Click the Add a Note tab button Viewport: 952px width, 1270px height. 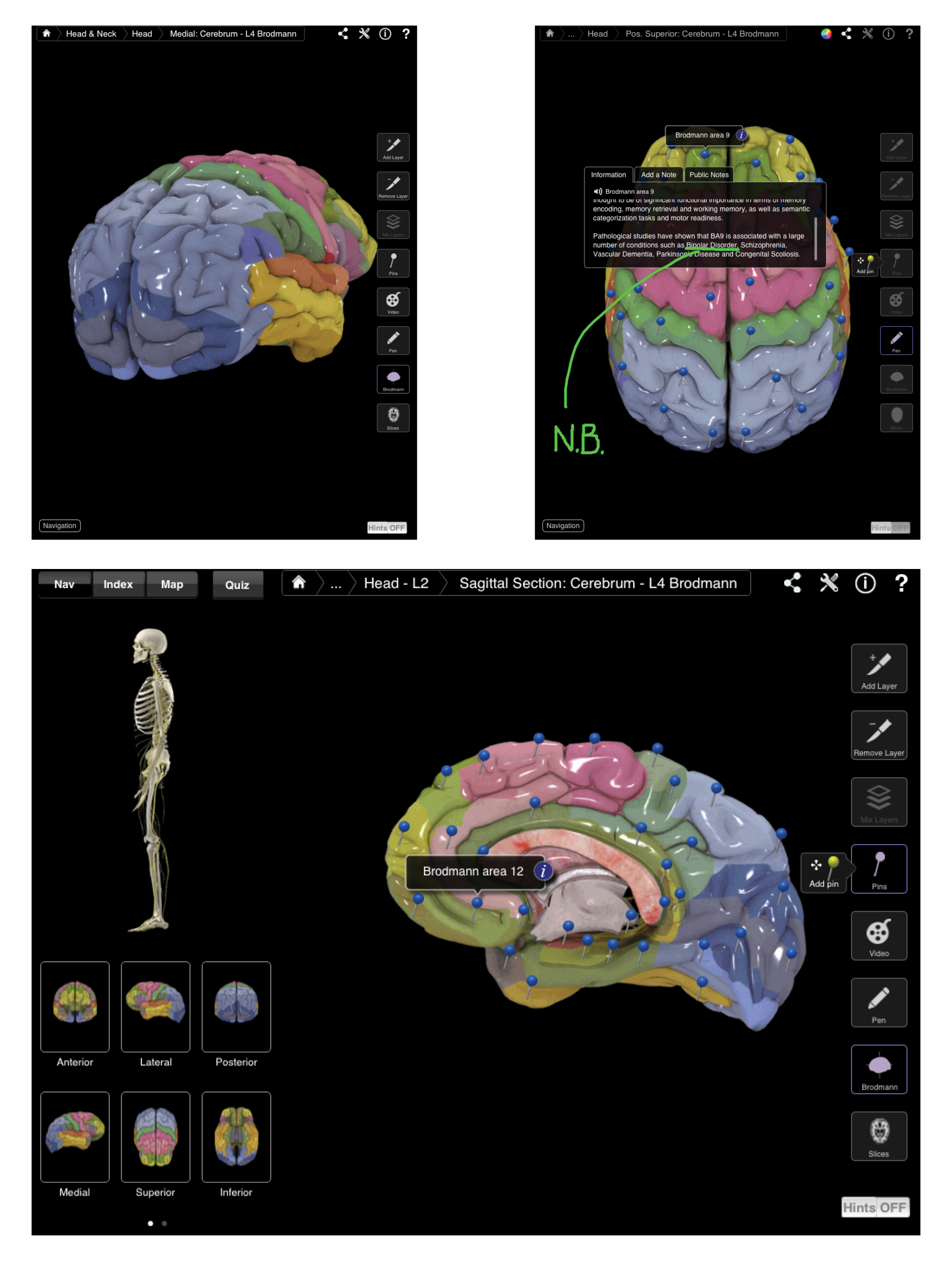pos(658,174)
